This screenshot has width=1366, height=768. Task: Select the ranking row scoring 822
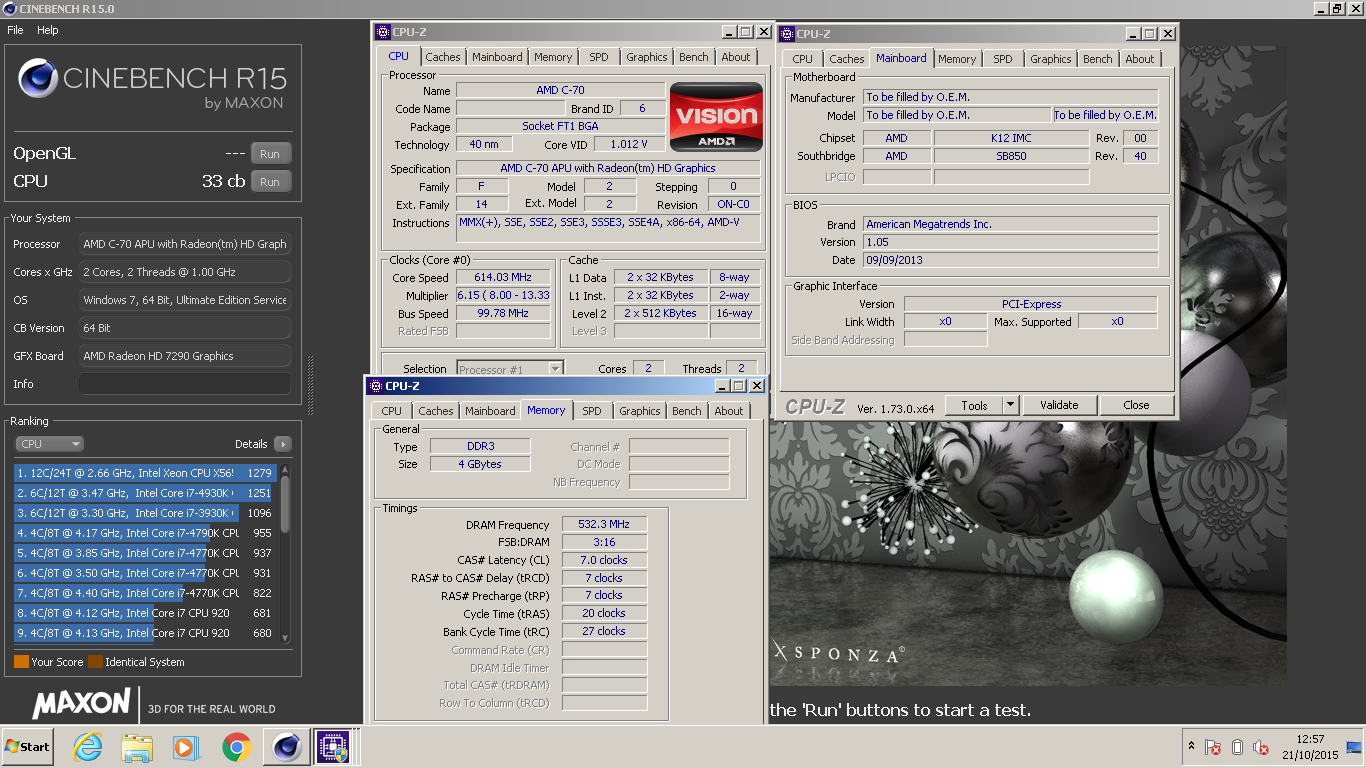145,593
